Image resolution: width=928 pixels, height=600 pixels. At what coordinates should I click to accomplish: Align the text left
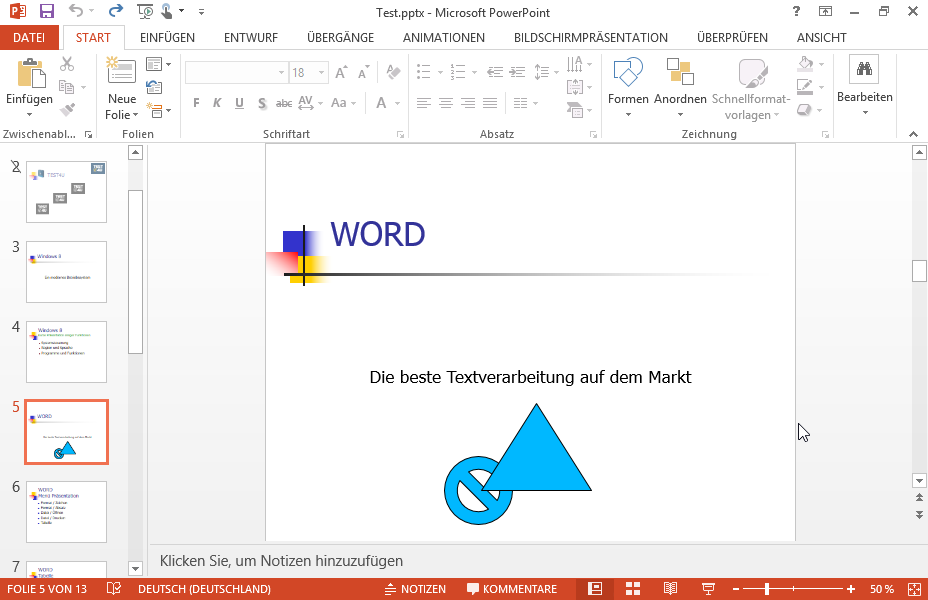click(x=423, y=104)
